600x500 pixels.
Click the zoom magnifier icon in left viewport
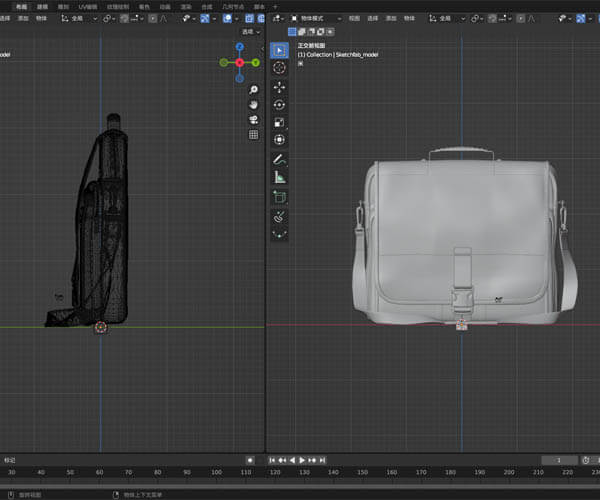(254, 90)
